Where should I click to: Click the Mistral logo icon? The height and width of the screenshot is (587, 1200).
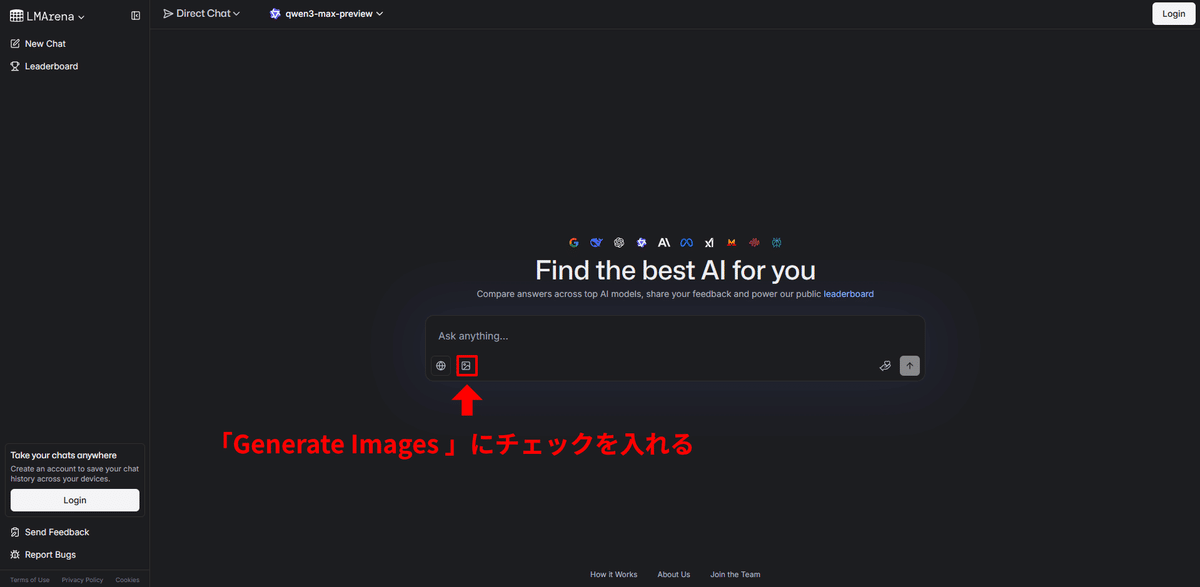point(731,242)
